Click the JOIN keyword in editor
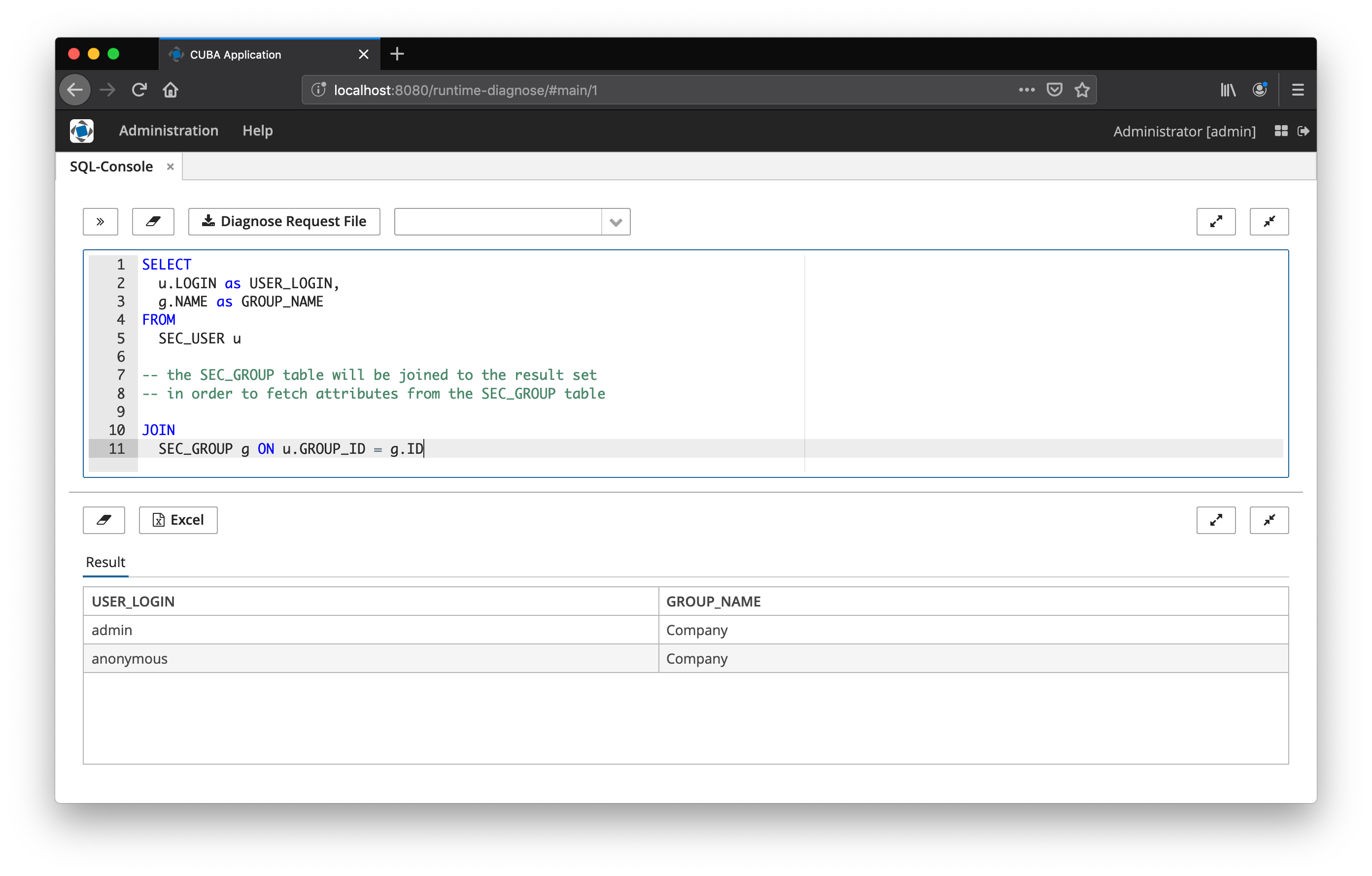1372x876 pixels. coord(158,430)
